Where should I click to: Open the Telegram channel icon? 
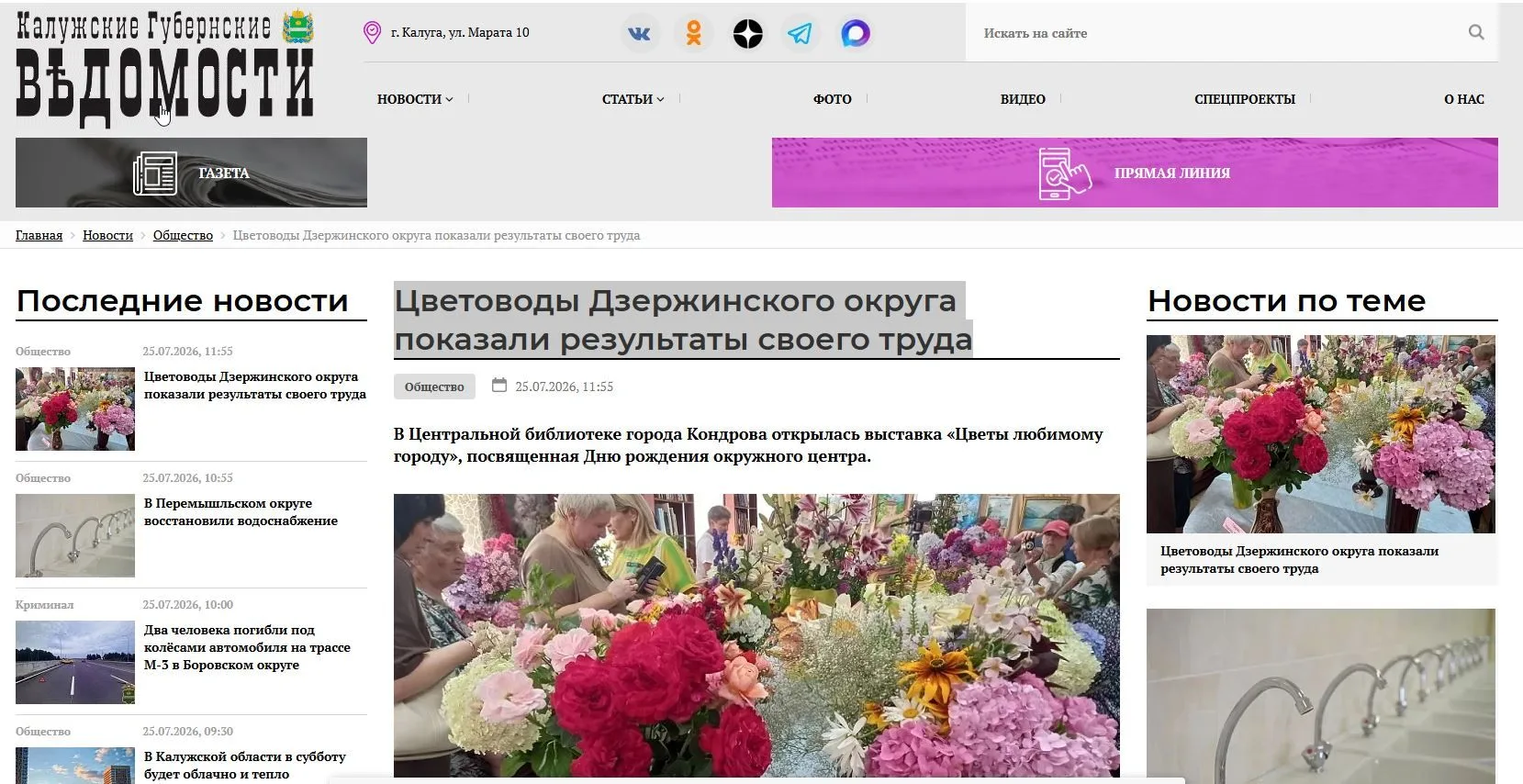coord(801,34)
